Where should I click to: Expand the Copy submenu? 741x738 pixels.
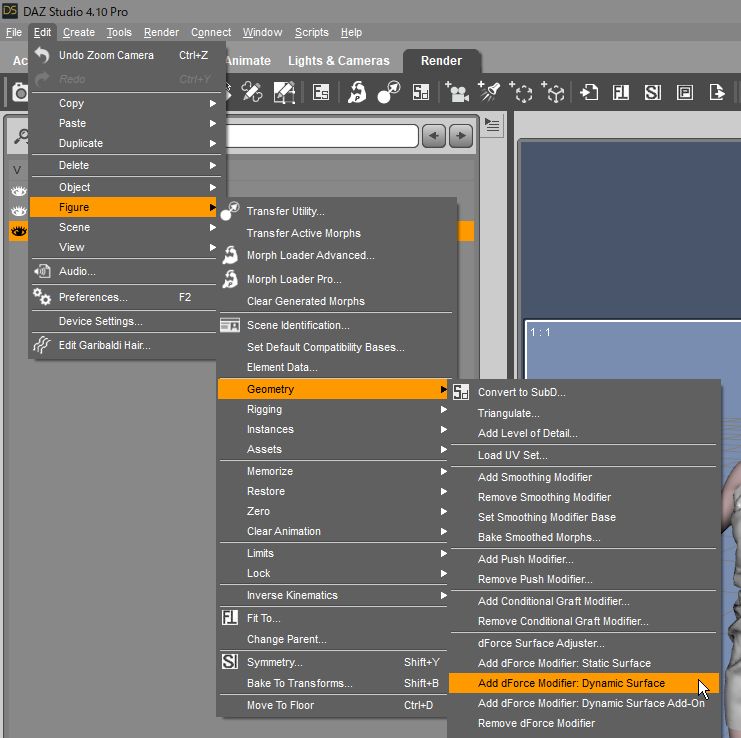[x=124, y=103]
